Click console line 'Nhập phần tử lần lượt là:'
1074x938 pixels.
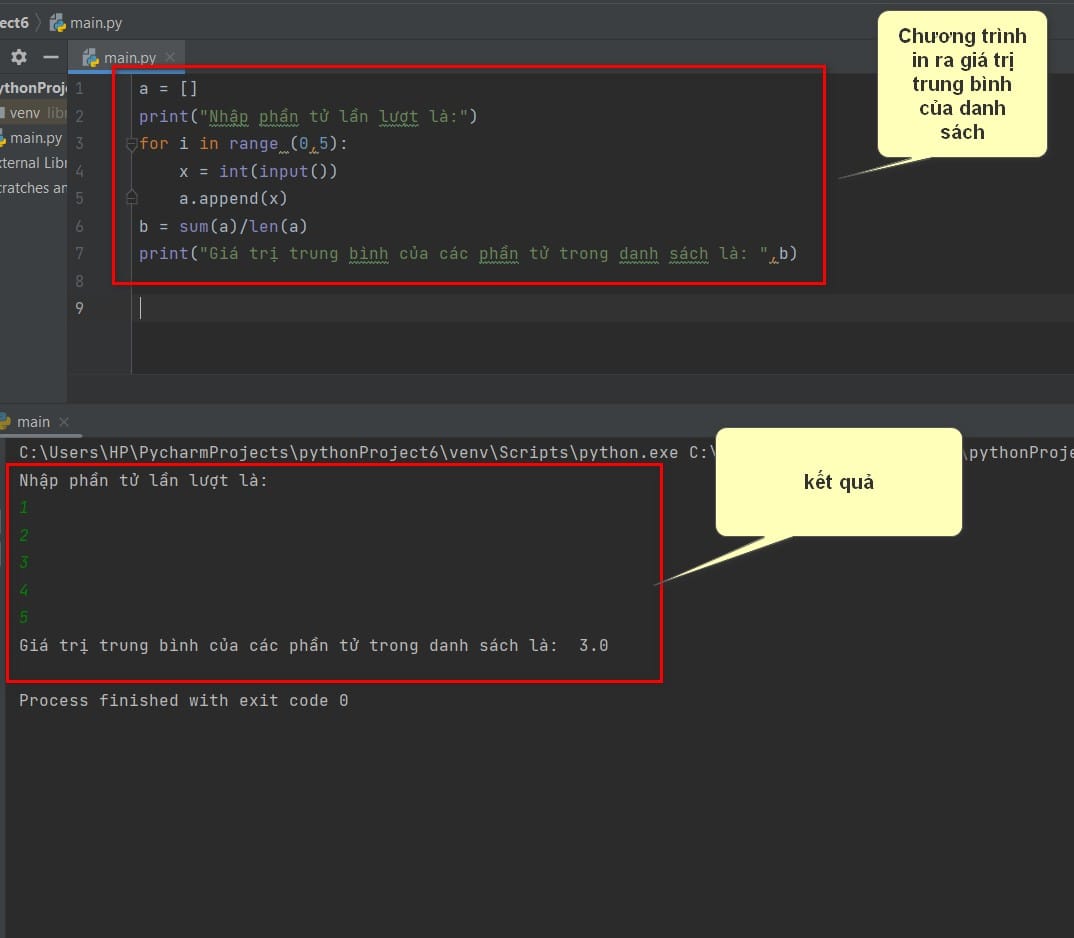point(143,480)
